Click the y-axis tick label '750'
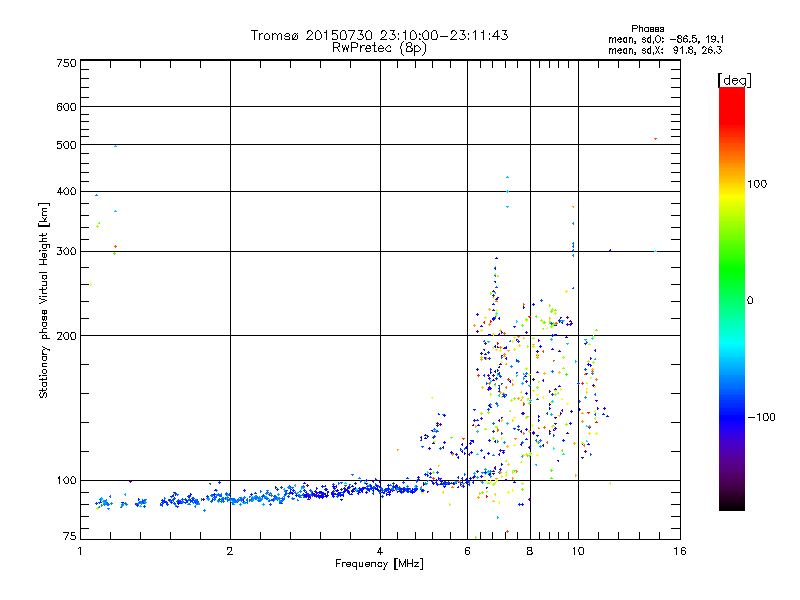800x600 pixels. point(67,63)
